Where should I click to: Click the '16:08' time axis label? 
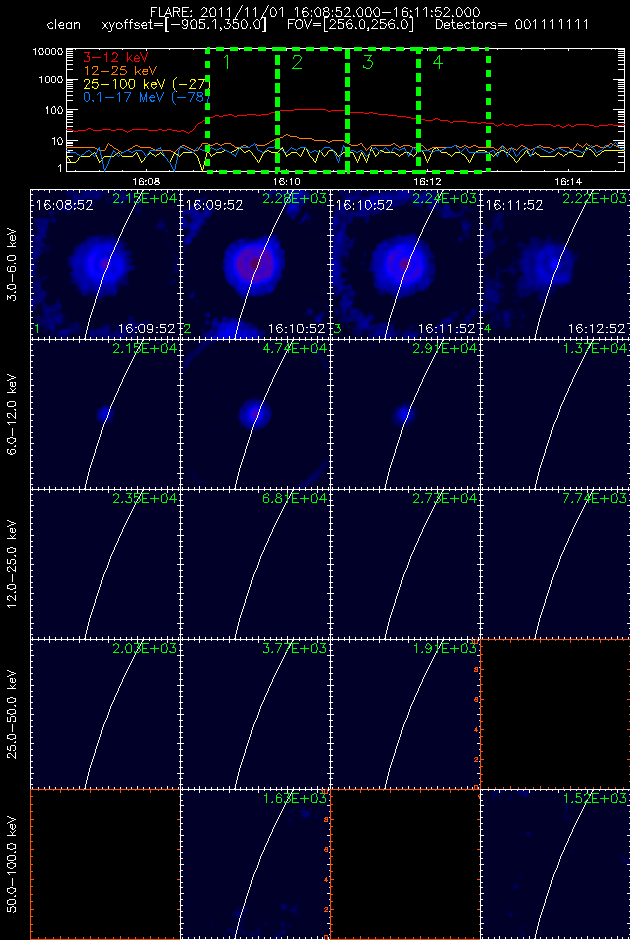(x=145, y=180)
